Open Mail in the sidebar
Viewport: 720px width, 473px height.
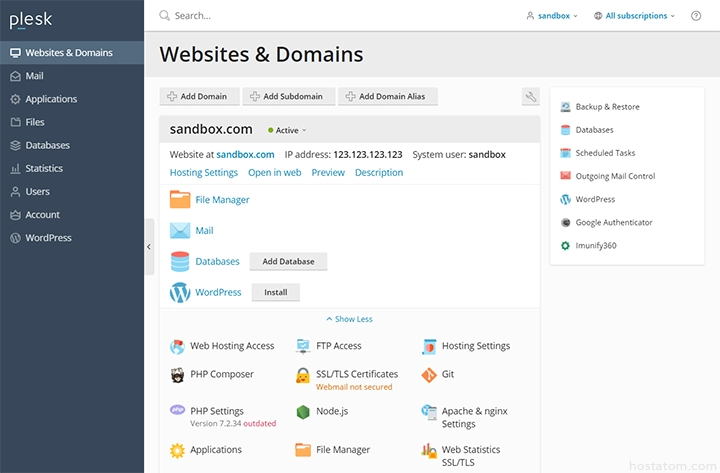(x=72, y=76)
